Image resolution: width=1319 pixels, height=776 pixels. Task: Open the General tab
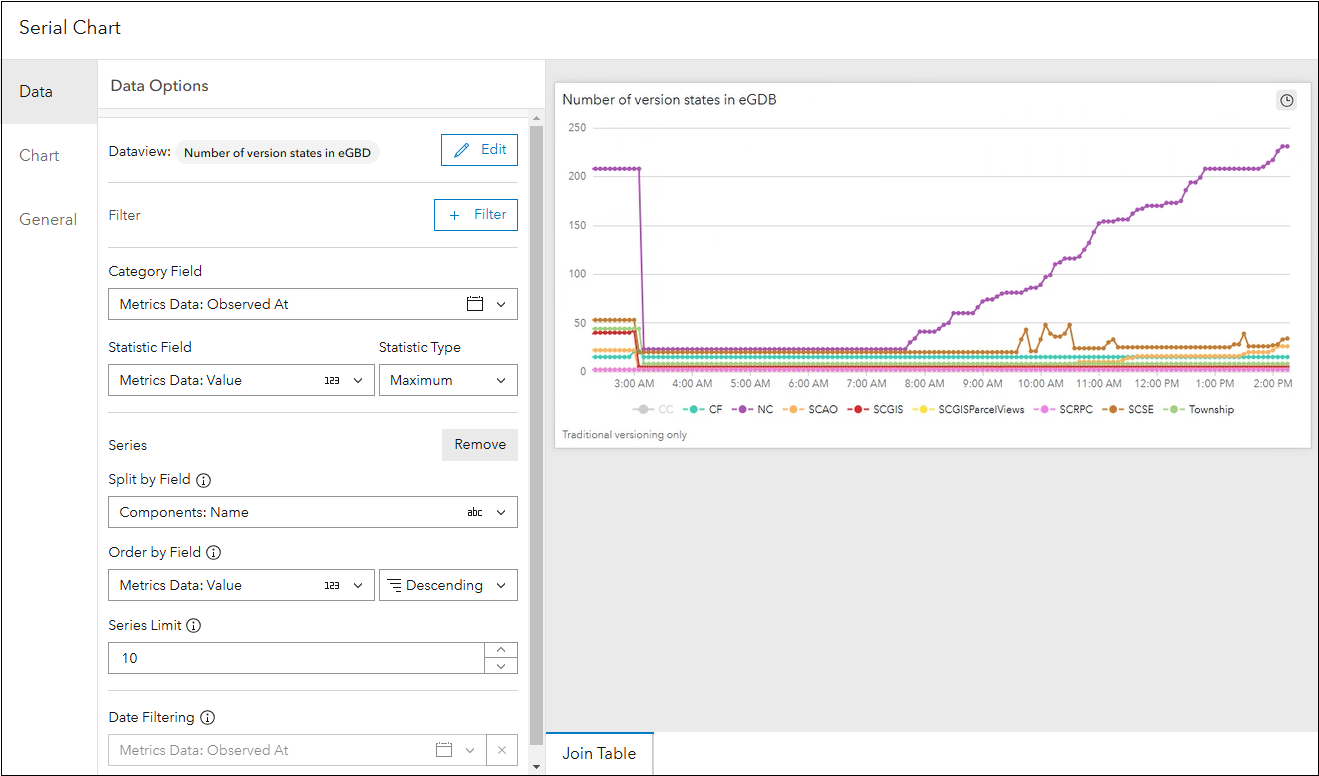click(48, 220)
